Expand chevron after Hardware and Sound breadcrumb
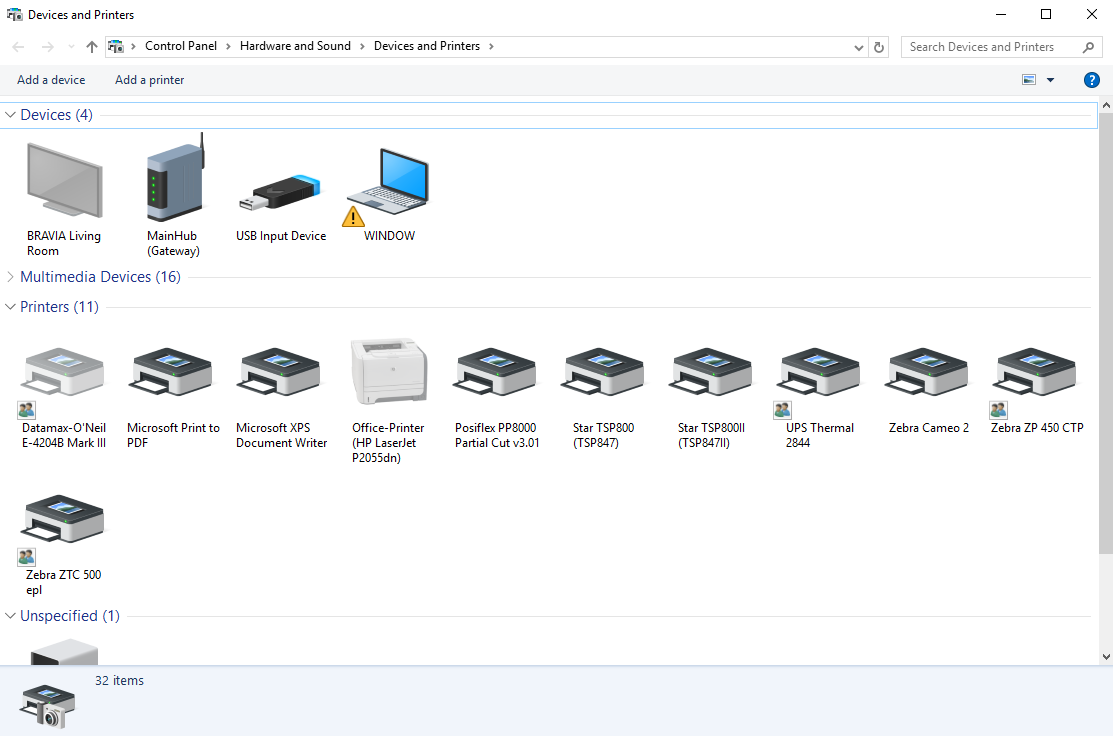The height and width of the screenshot is (736, 1113). point(362,47)
